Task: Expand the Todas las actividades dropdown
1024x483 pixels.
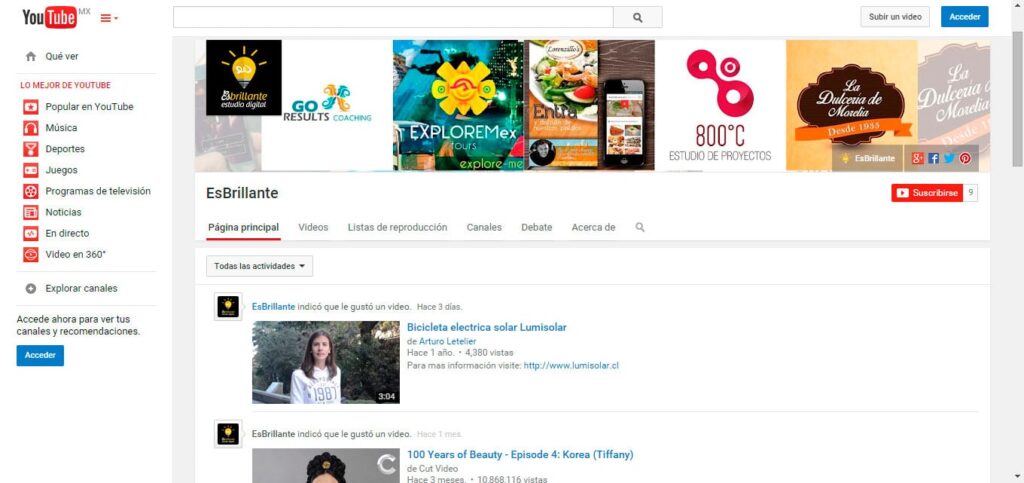Action: pos(259,266)
